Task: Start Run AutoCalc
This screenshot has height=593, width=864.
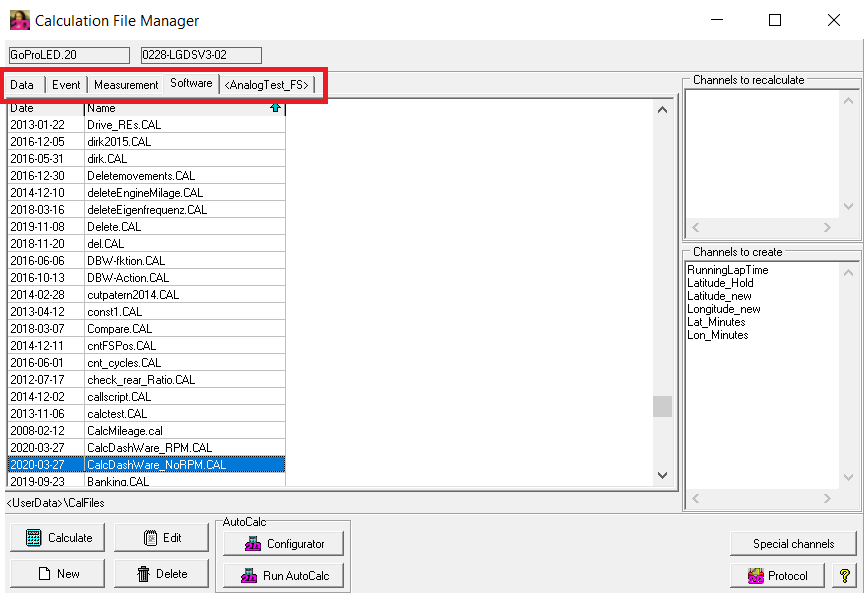Action: (x=283, y=576)
